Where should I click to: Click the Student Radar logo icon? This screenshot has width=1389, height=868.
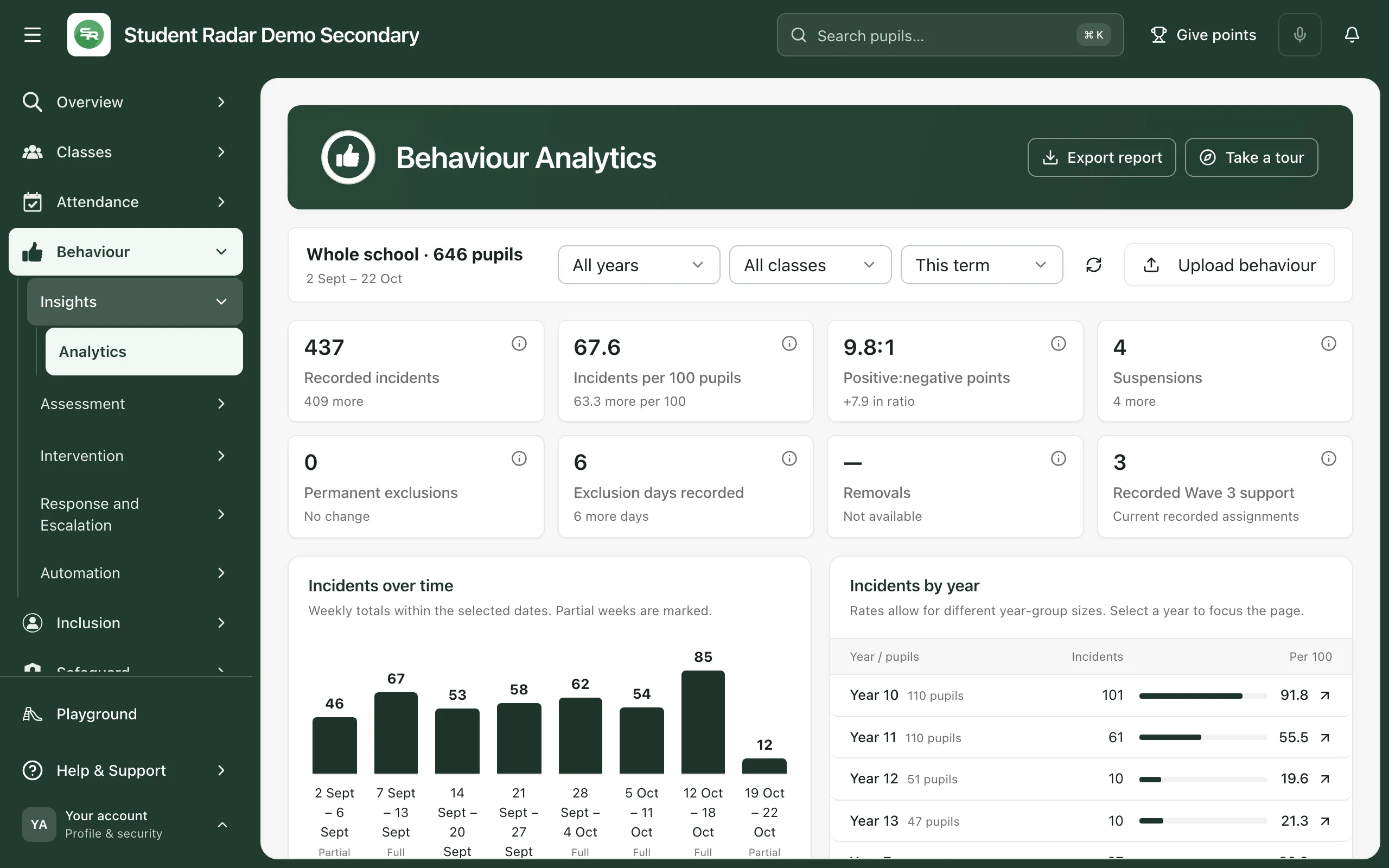tap(88, 34)
